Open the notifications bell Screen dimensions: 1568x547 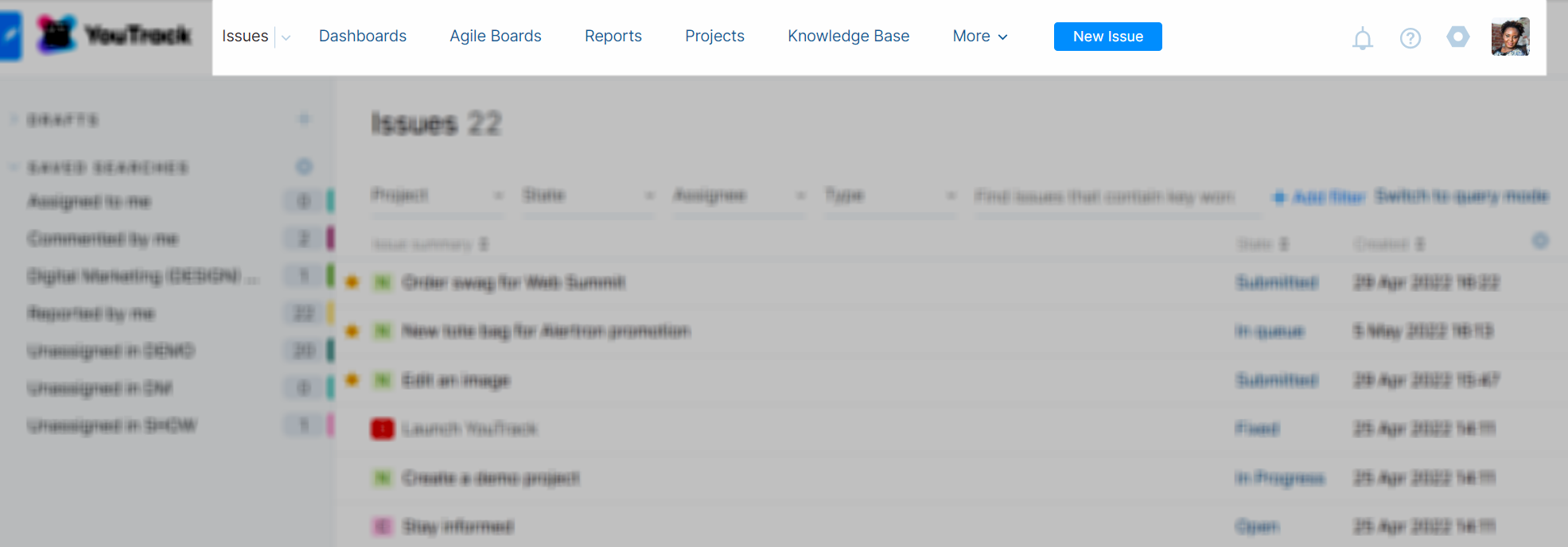click(1363, 38)
